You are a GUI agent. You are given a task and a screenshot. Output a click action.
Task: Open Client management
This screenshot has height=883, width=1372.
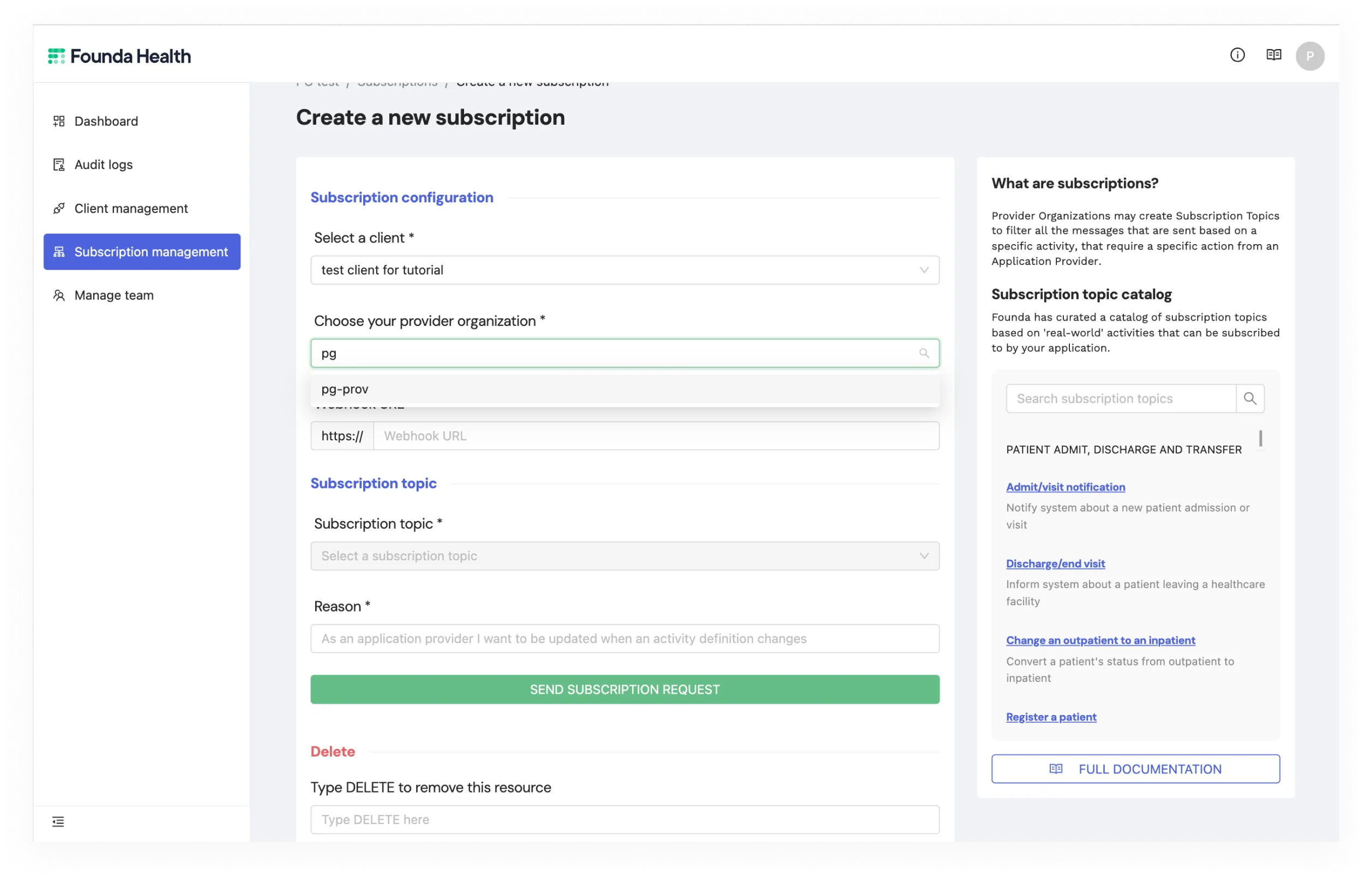(x=142, y=208)
